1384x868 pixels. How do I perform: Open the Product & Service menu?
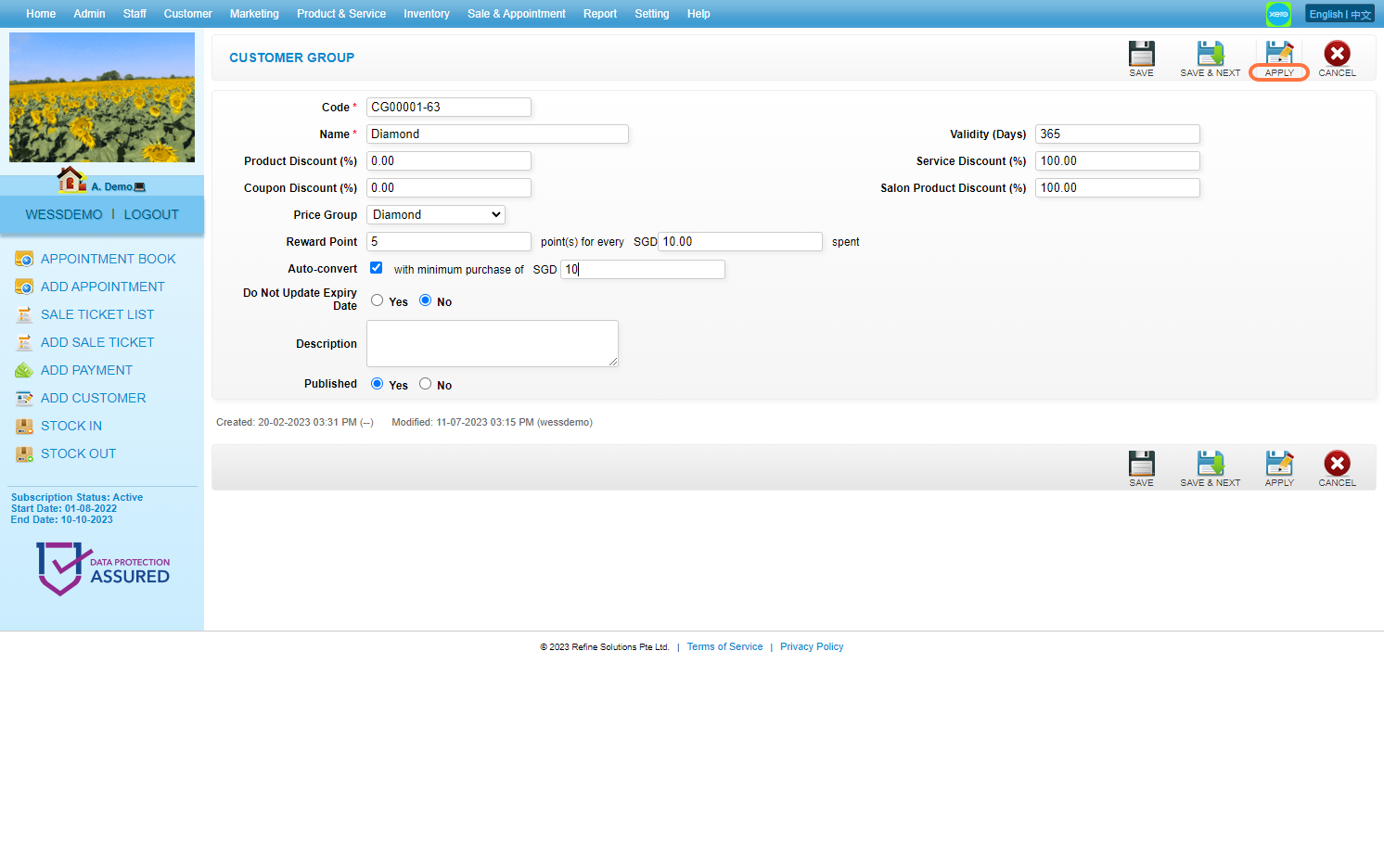[341, 14]
